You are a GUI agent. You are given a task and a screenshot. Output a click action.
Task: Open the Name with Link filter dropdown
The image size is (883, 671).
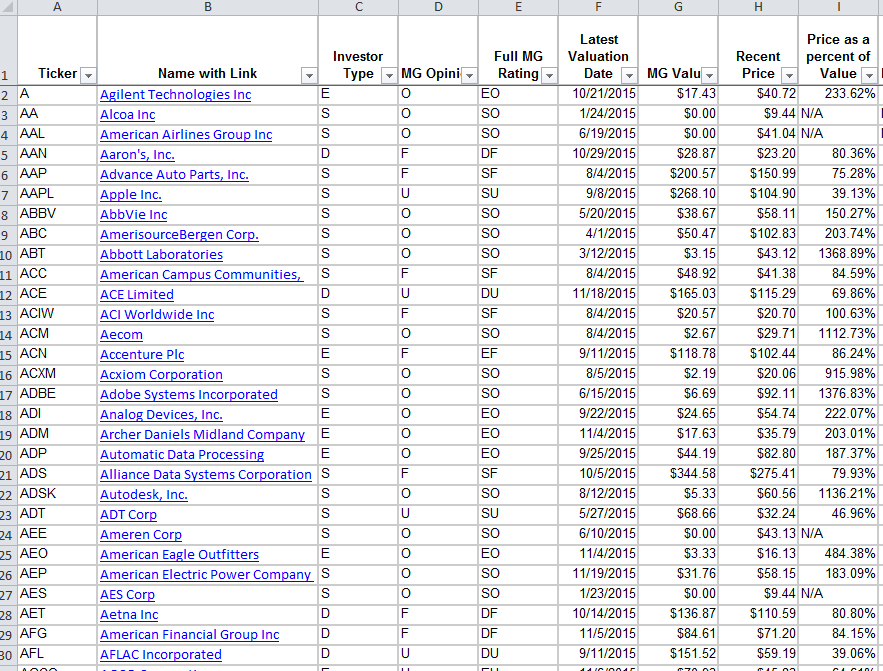(309, 75)
